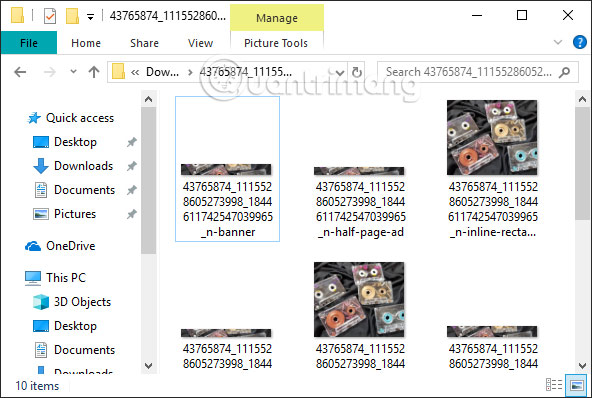592x398 pixels.
Task: Click the pin icon beside Documents
Action: pyautogui.click(x=131, y=190)
